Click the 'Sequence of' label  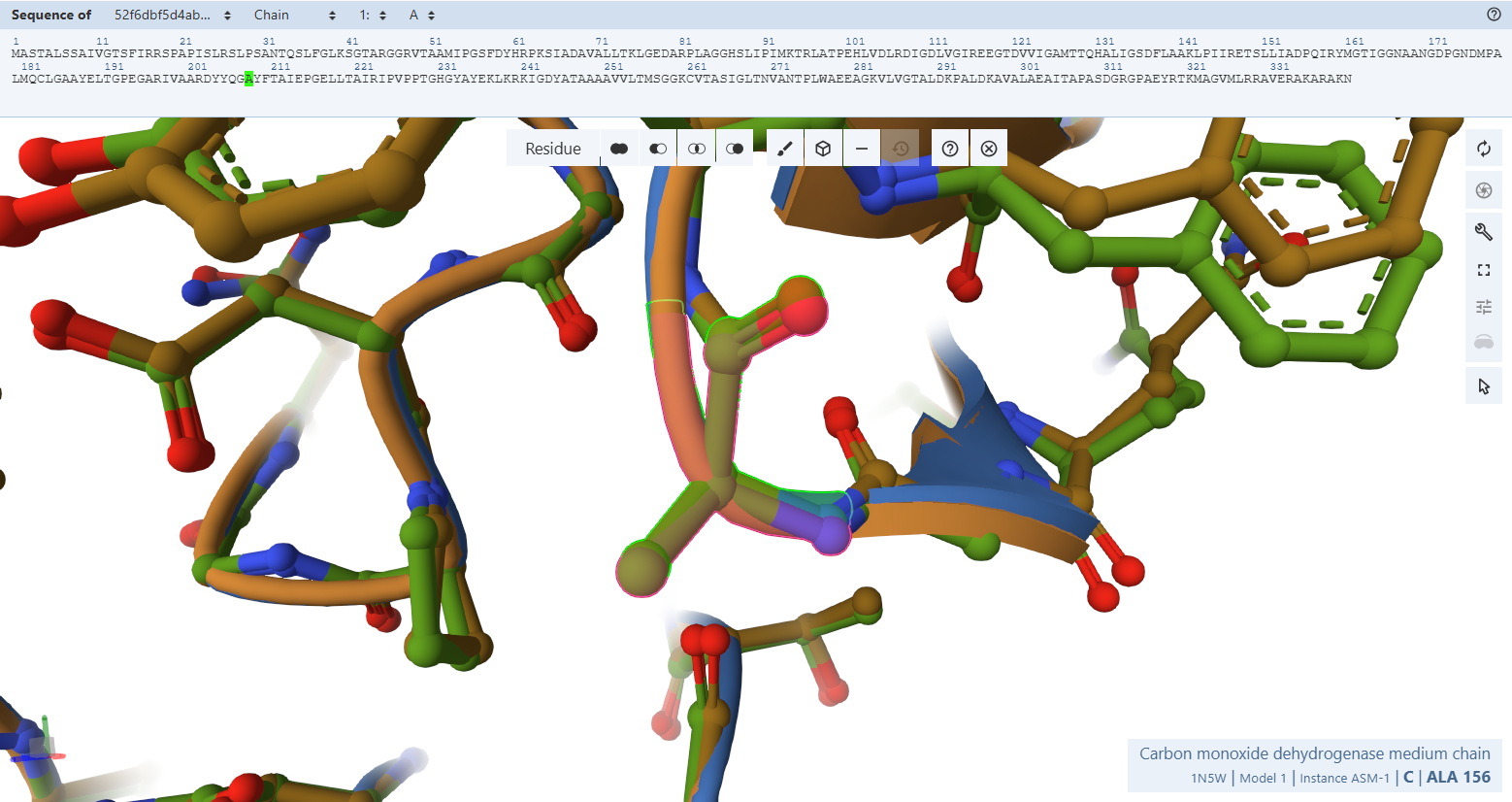click(51, 15)
